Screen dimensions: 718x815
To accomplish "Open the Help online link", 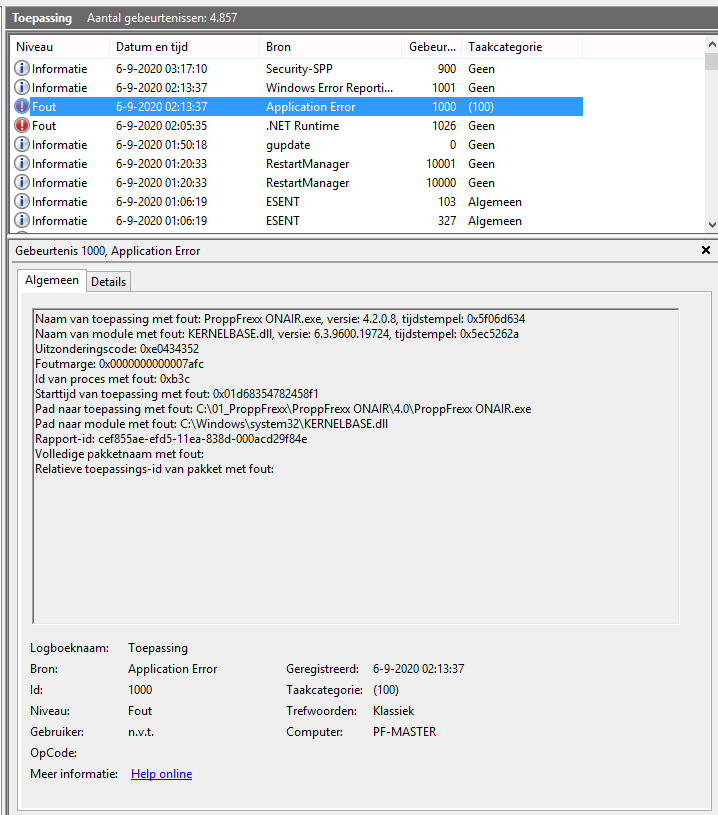I will click(x=161, y=774).
